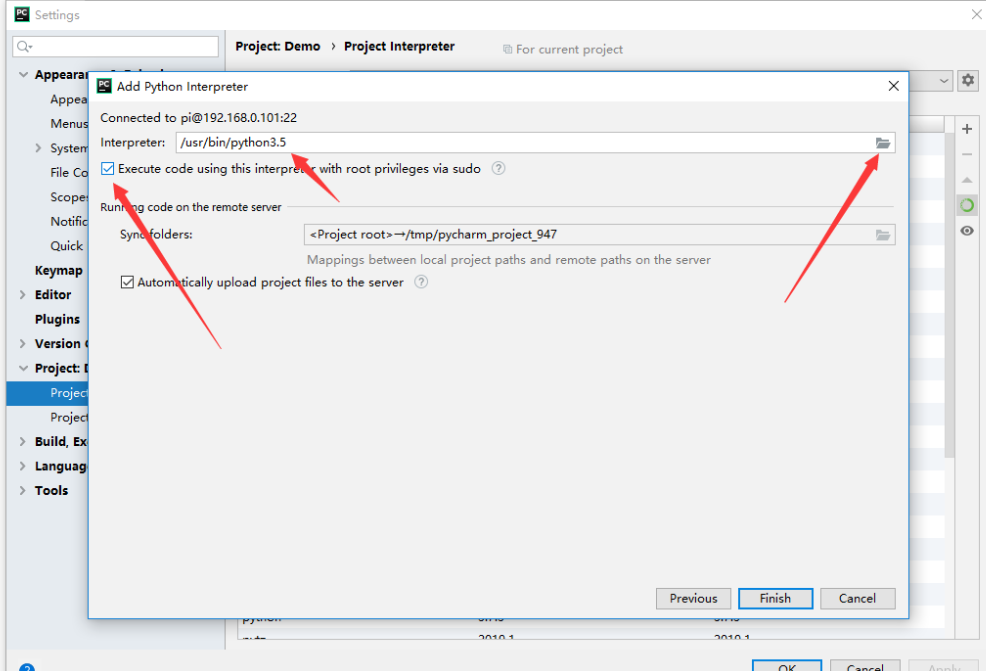The width and height of the screenshot is (986, 671).
Task: Click PyCharm logo in Settings title bar
Action: pos(21,14)
